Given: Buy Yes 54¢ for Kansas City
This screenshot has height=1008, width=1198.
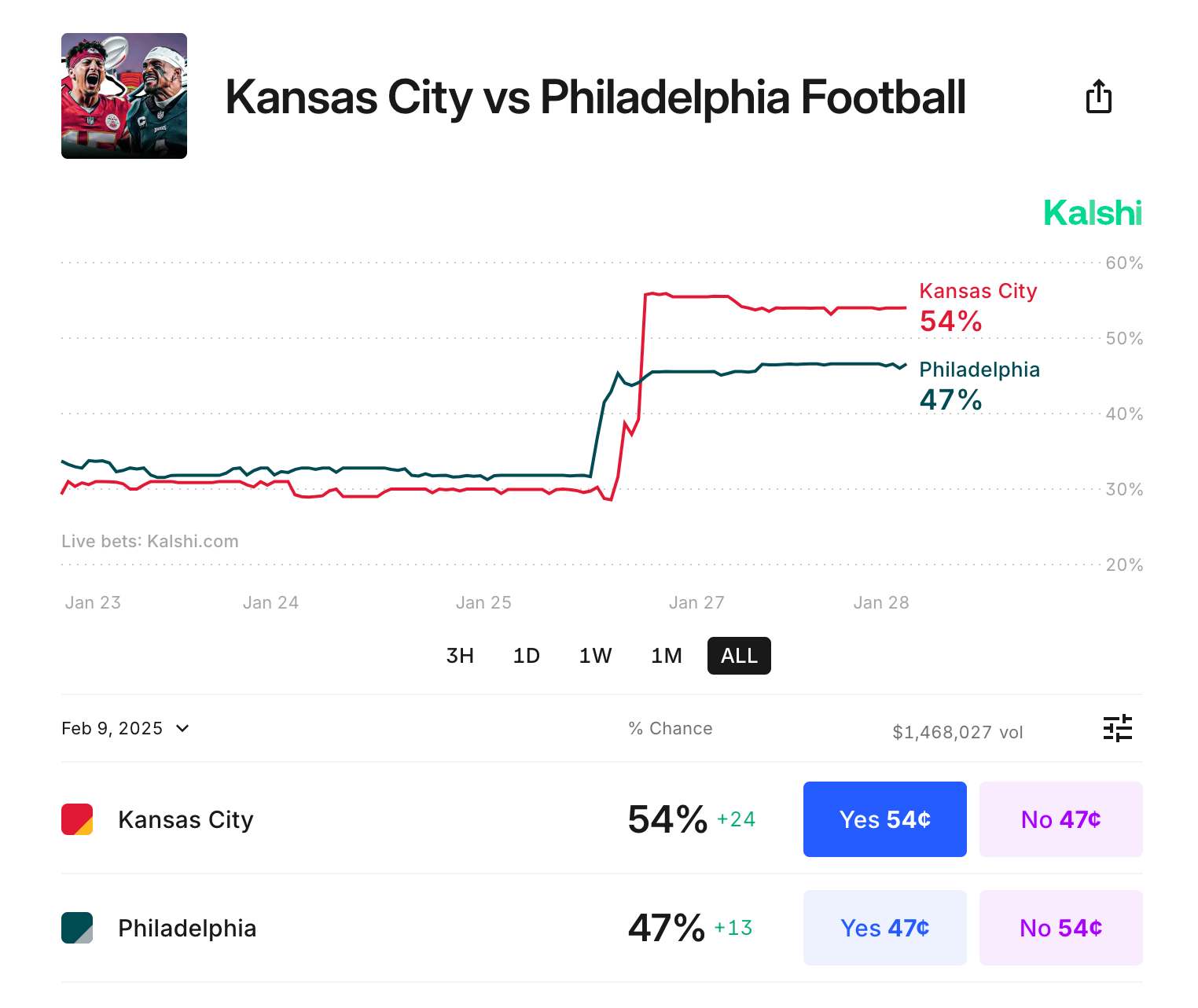Looking at the screenshot, I should (x=884, y=819).
